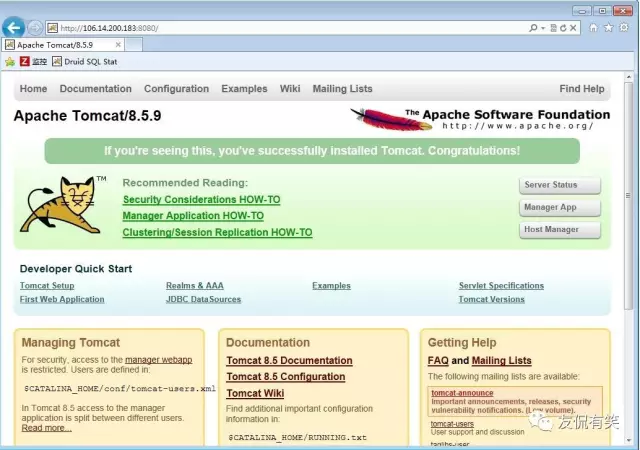640x450 pixels.
Task: Click the Manager App button
Action: (560, 207)
